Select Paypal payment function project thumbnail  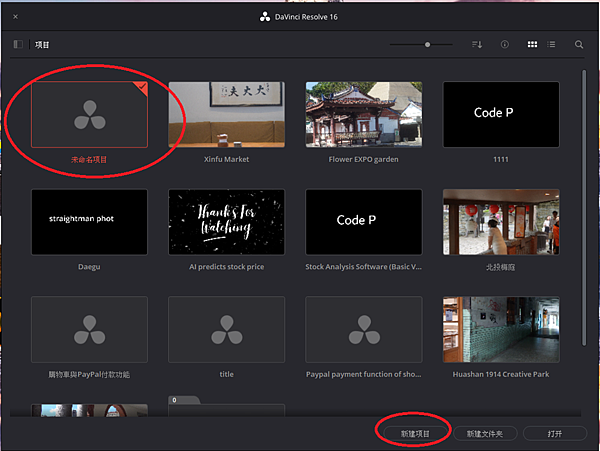click(364, 329)
